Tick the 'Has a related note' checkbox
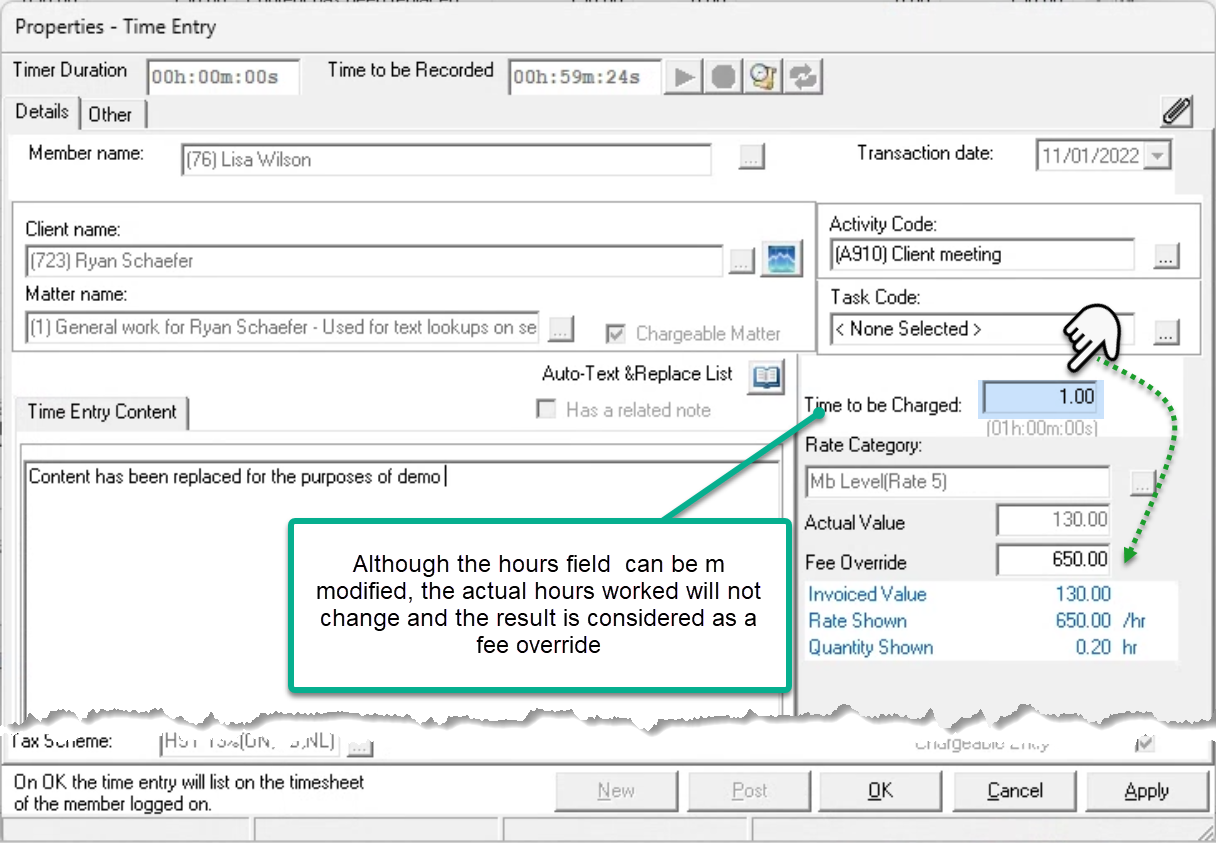The width and height of the screenshot is (1216, 843). (546, 409)
